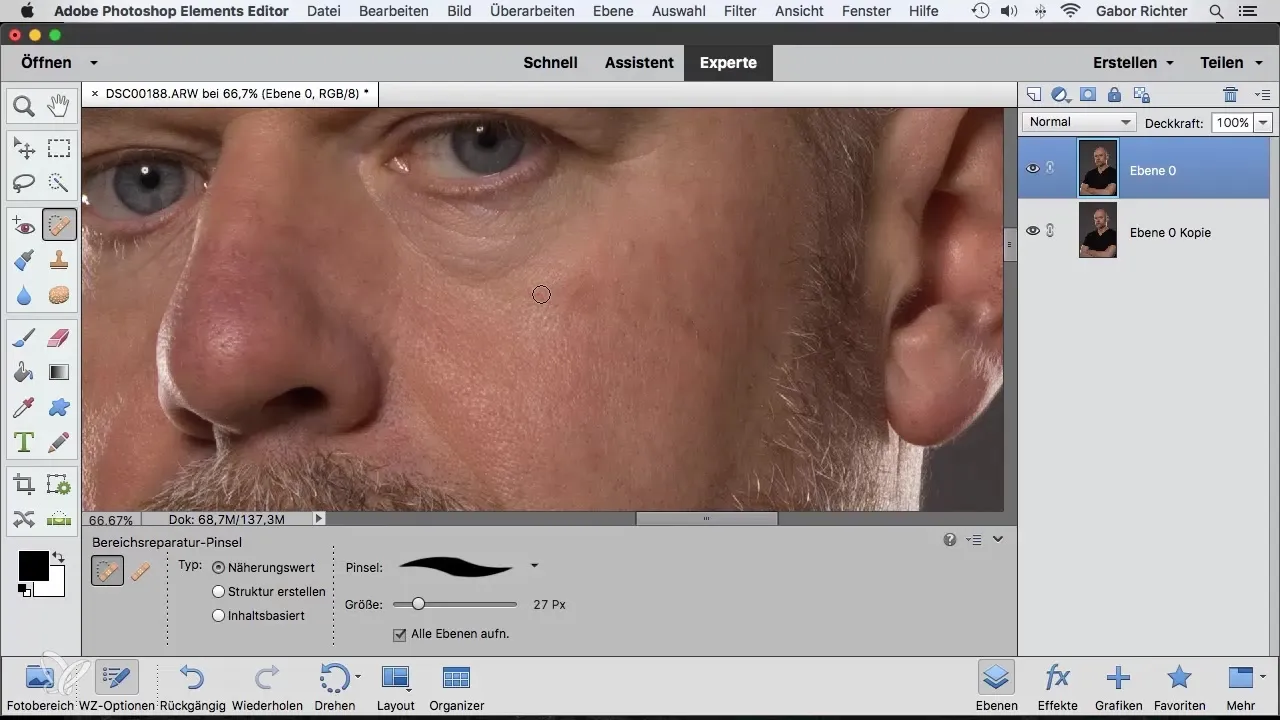Open tool options help
The width and height of the screenshot is (1280, 720).
click(x=950, y=540)
